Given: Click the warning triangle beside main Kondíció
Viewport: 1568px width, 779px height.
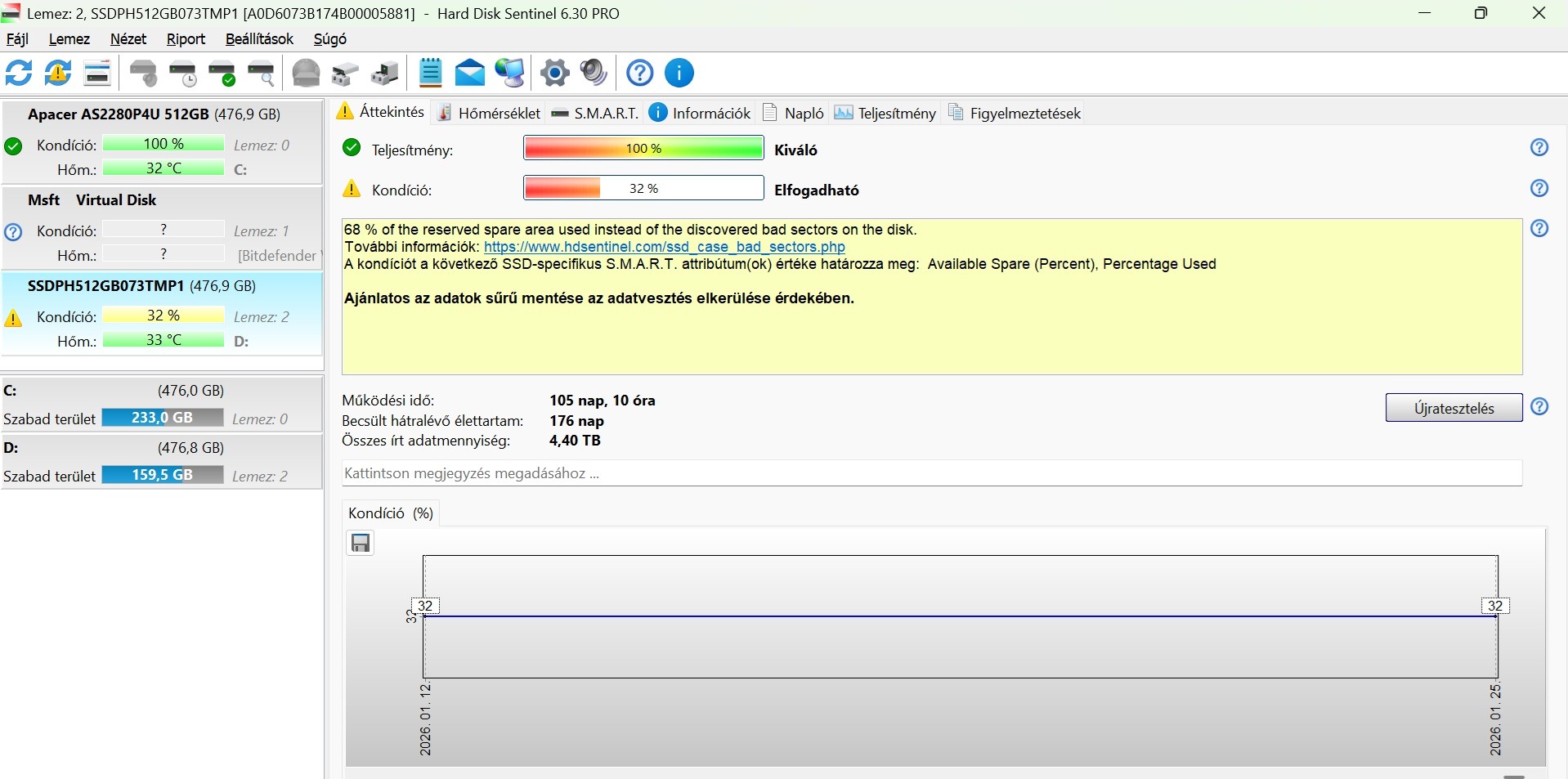Looking at the screenshot, I should [352, 189].
